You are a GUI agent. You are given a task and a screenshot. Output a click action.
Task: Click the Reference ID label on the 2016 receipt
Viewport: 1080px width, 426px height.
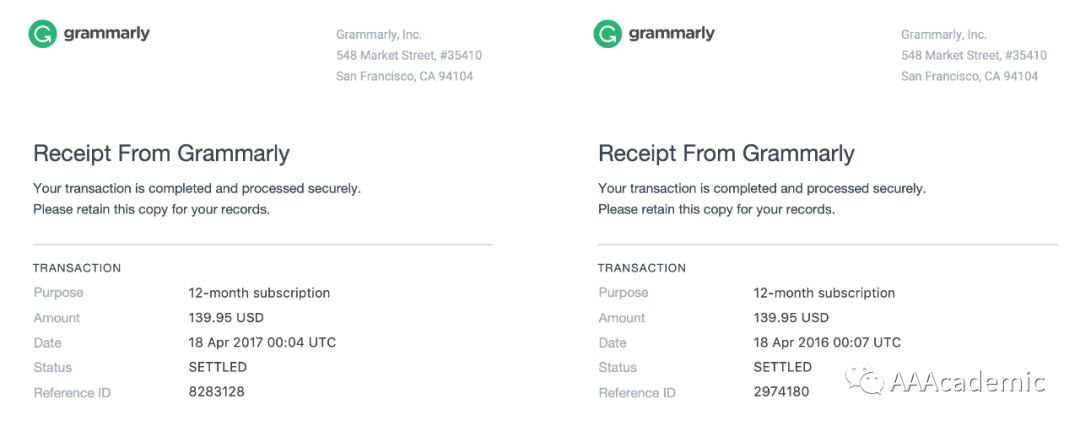click(637, 393)
